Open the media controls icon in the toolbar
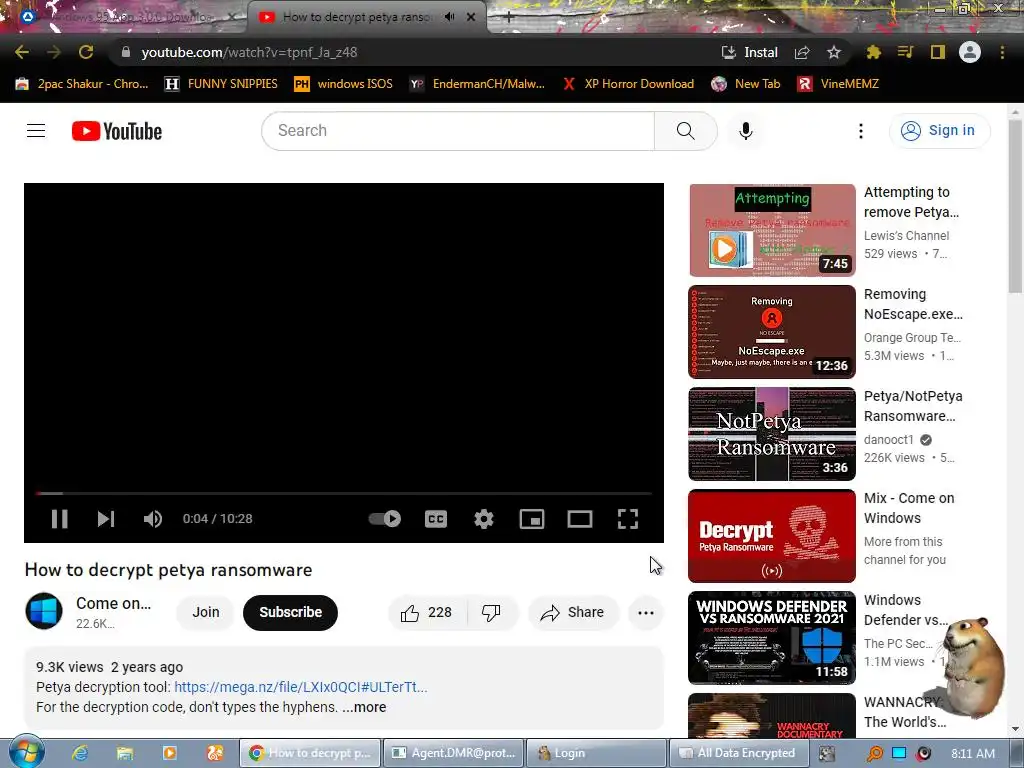This screenshot has height=768, width=1024. click(x=905, y=52)
